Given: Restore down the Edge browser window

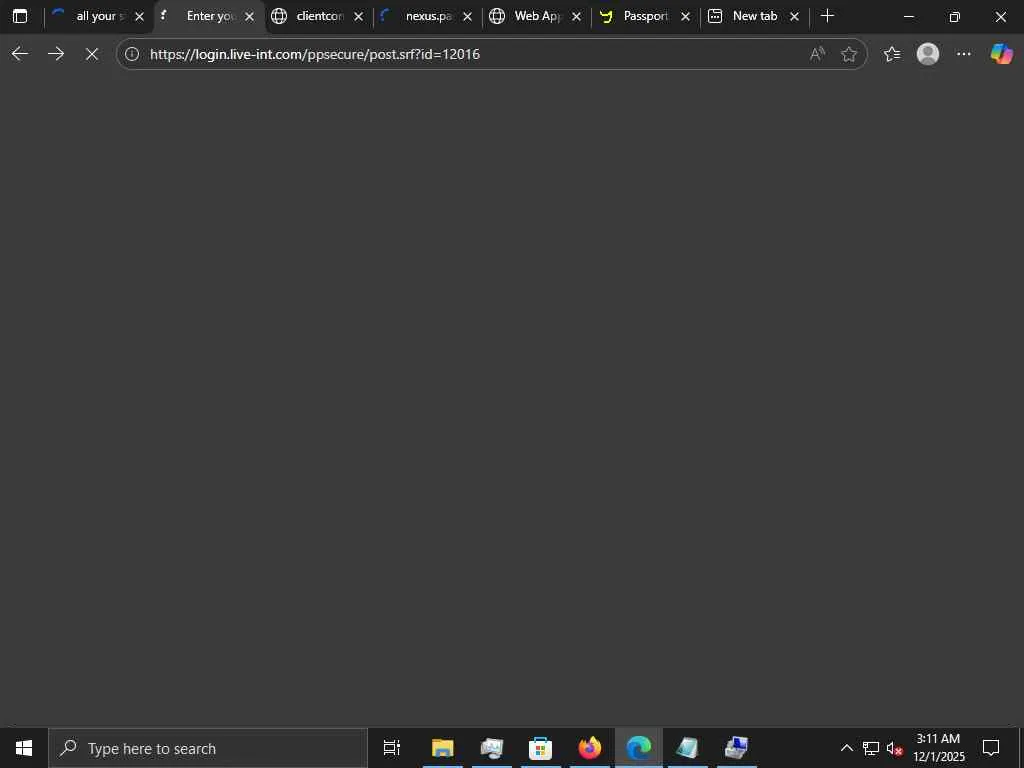Looking at the screenshot, I should [954, 16].
